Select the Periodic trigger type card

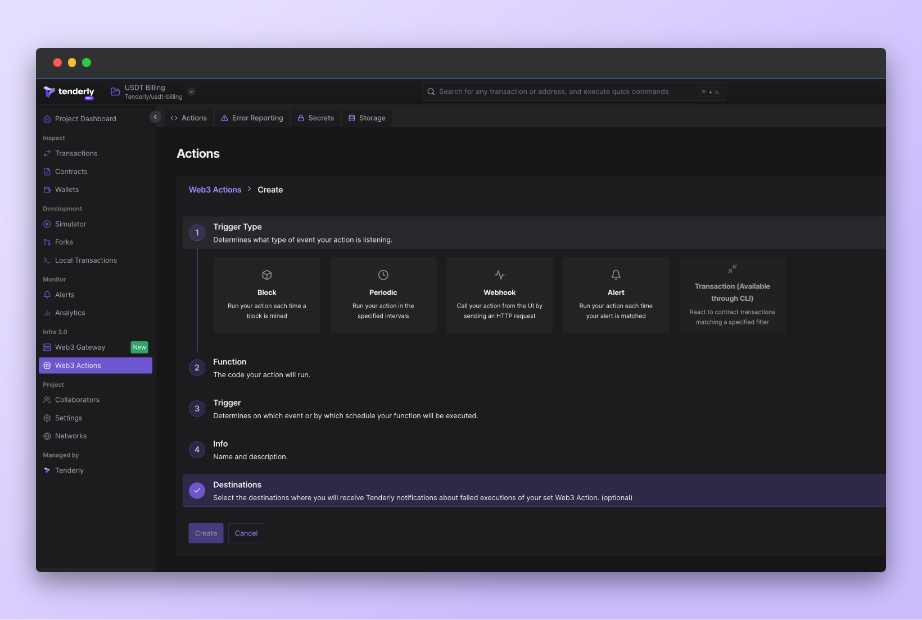pos(383,295)
